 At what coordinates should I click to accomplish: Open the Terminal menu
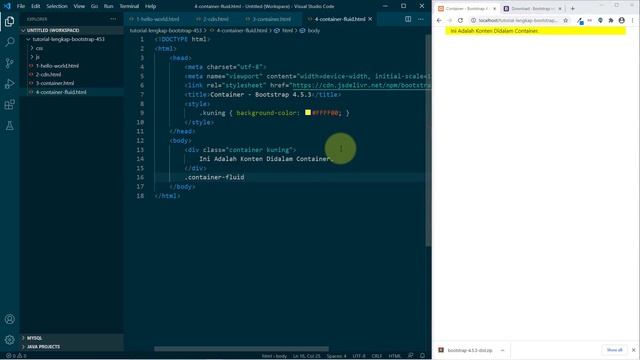point(129,6)
